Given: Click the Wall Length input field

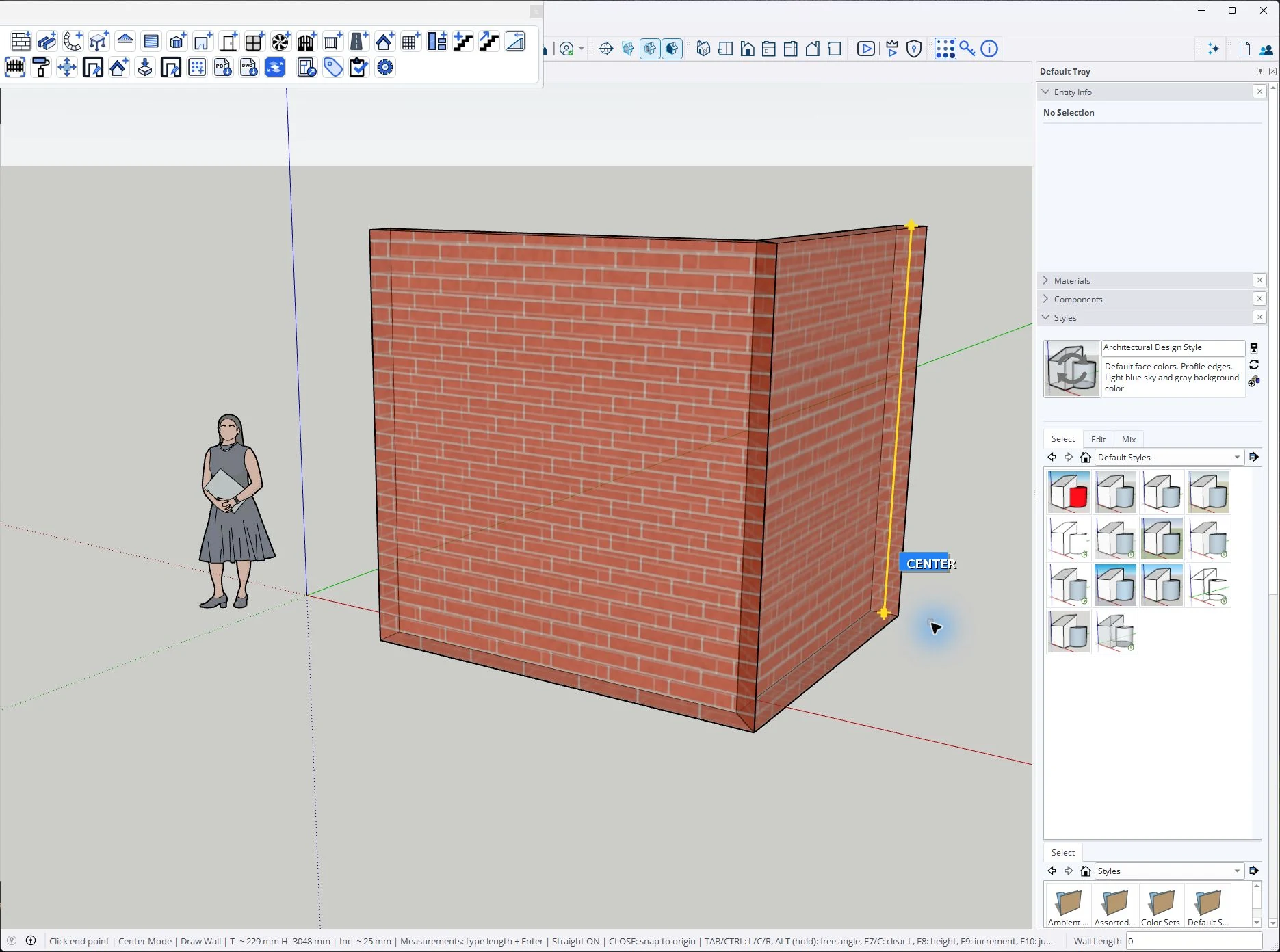Looking at the screenshot, I should 1194,941.
